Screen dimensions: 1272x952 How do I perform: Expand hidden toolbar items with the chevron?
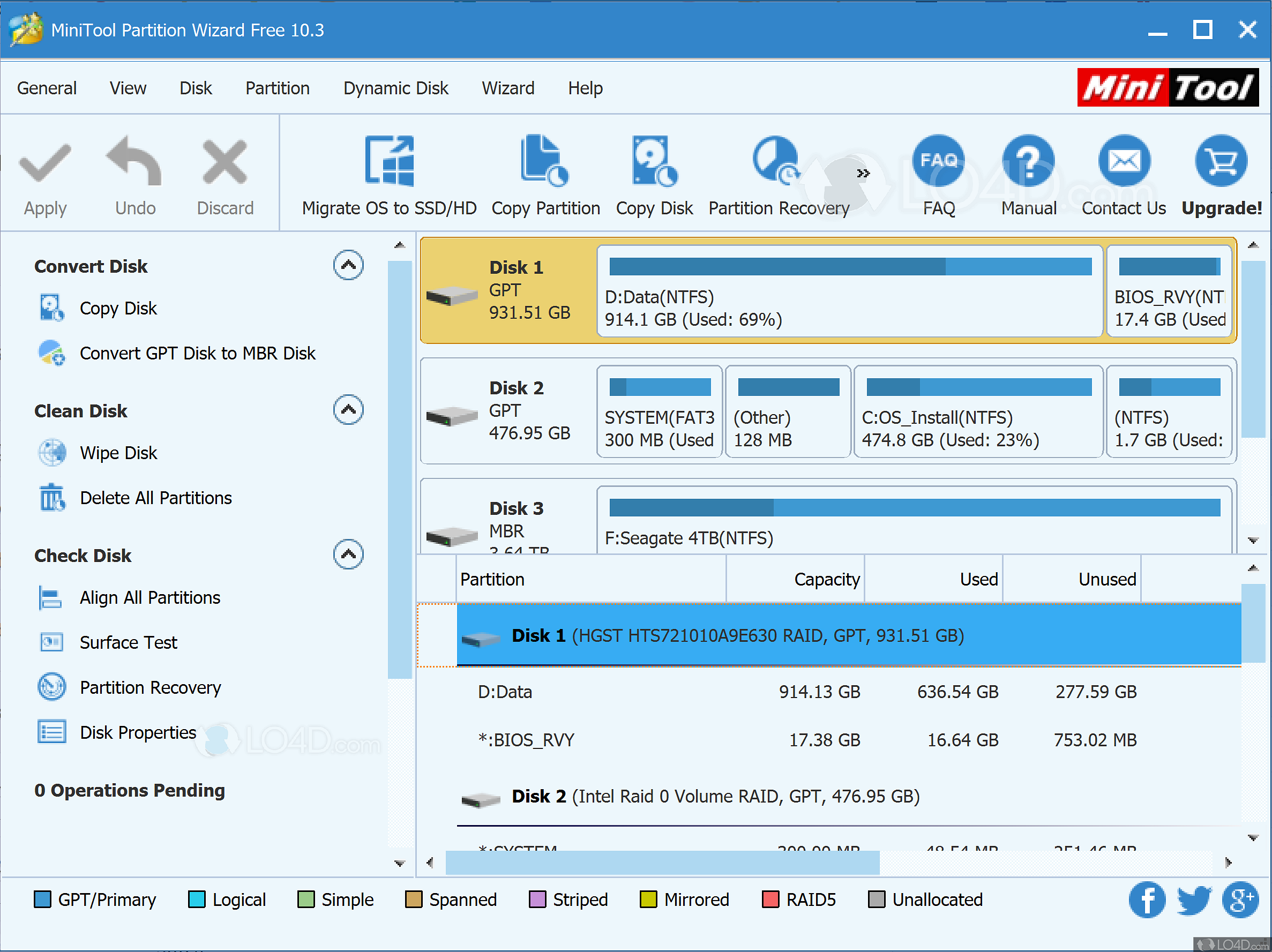click(x=863, y=173)
